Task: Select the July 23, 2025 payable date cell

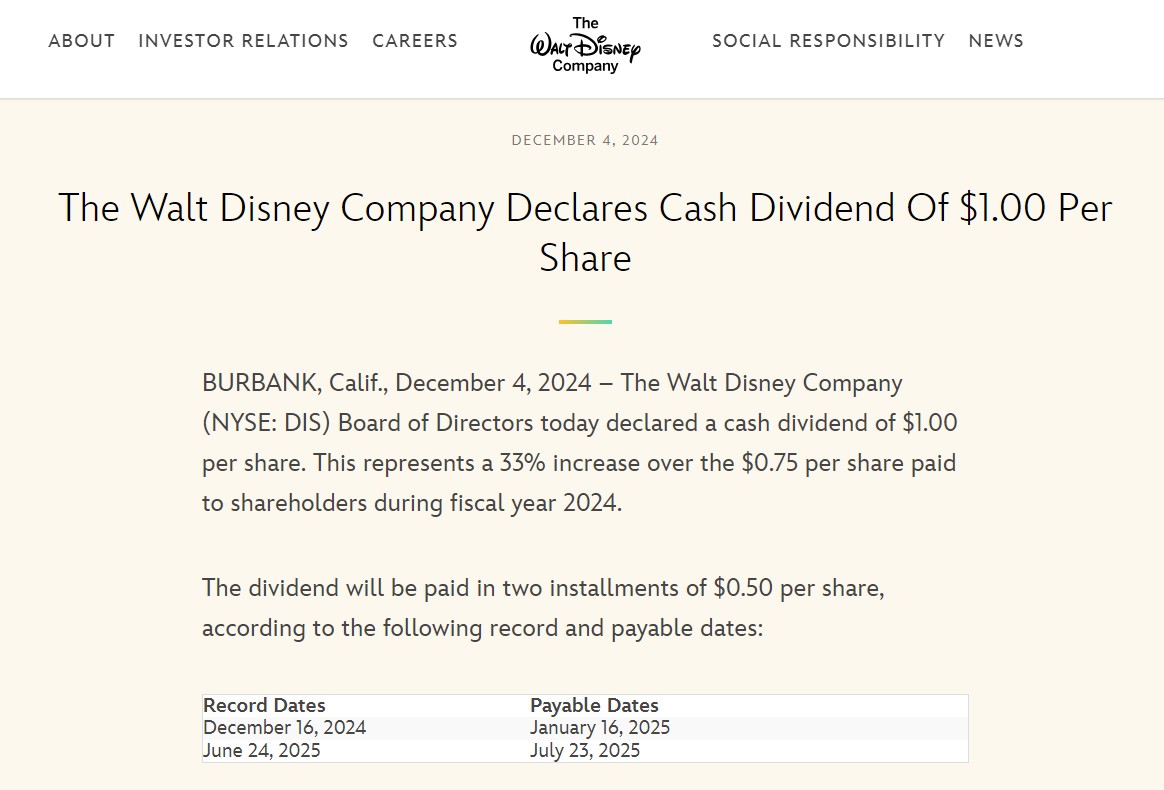Action: coord(585,750)
